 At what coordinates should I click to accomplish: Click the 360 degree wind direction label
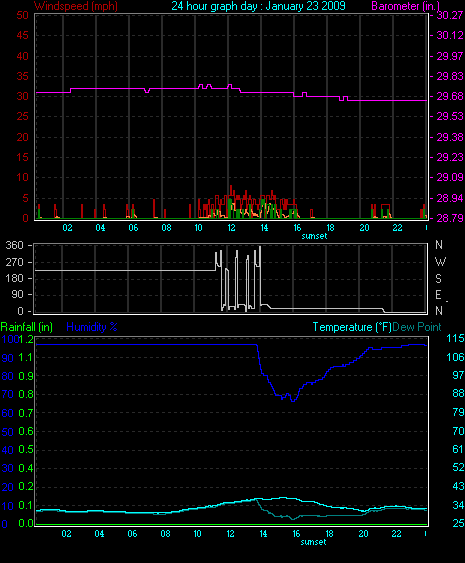coord(14,246)
